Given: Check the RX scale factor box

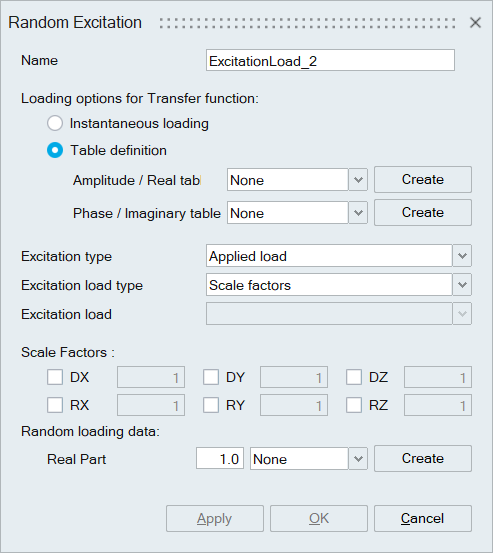Looking at the screenshot, I should (x=55, y=405).
